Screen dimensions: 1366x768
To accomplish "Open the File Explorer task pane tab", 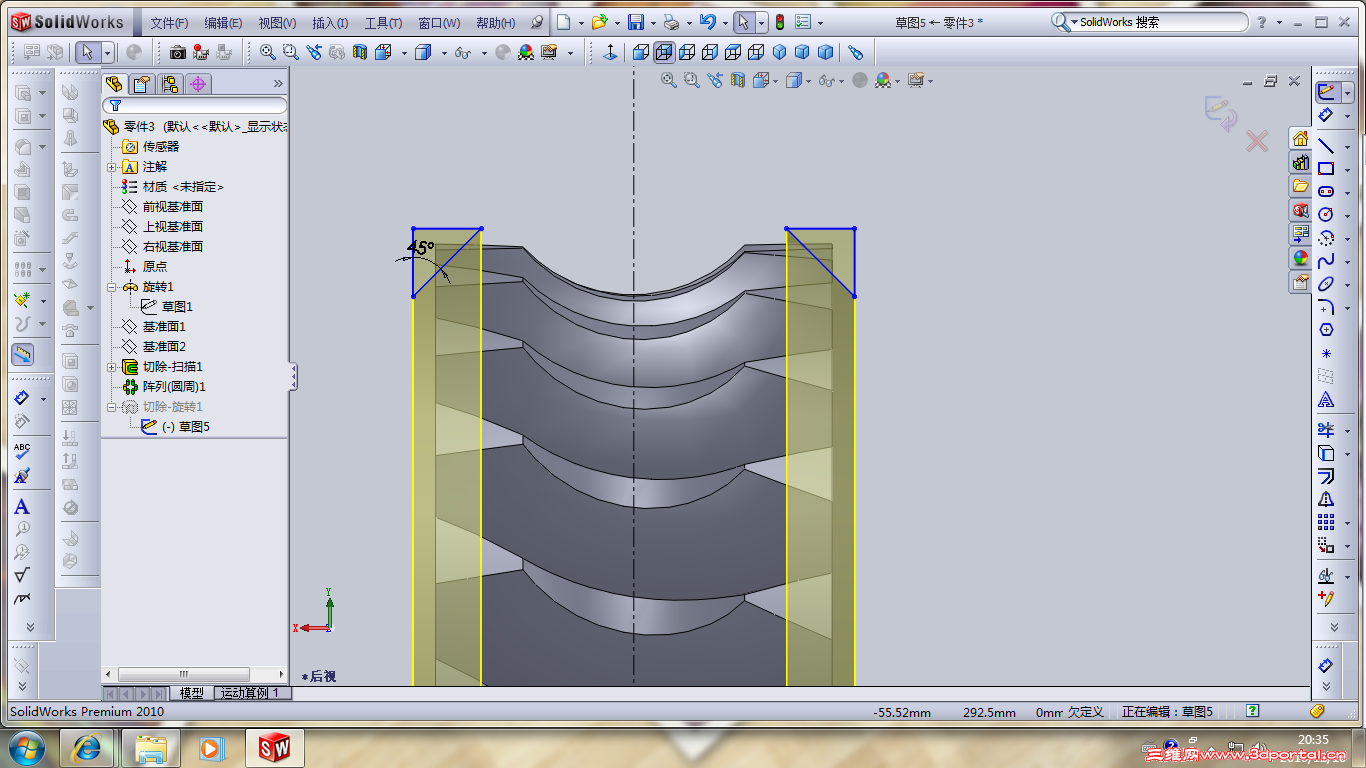I will point(1300,186).
